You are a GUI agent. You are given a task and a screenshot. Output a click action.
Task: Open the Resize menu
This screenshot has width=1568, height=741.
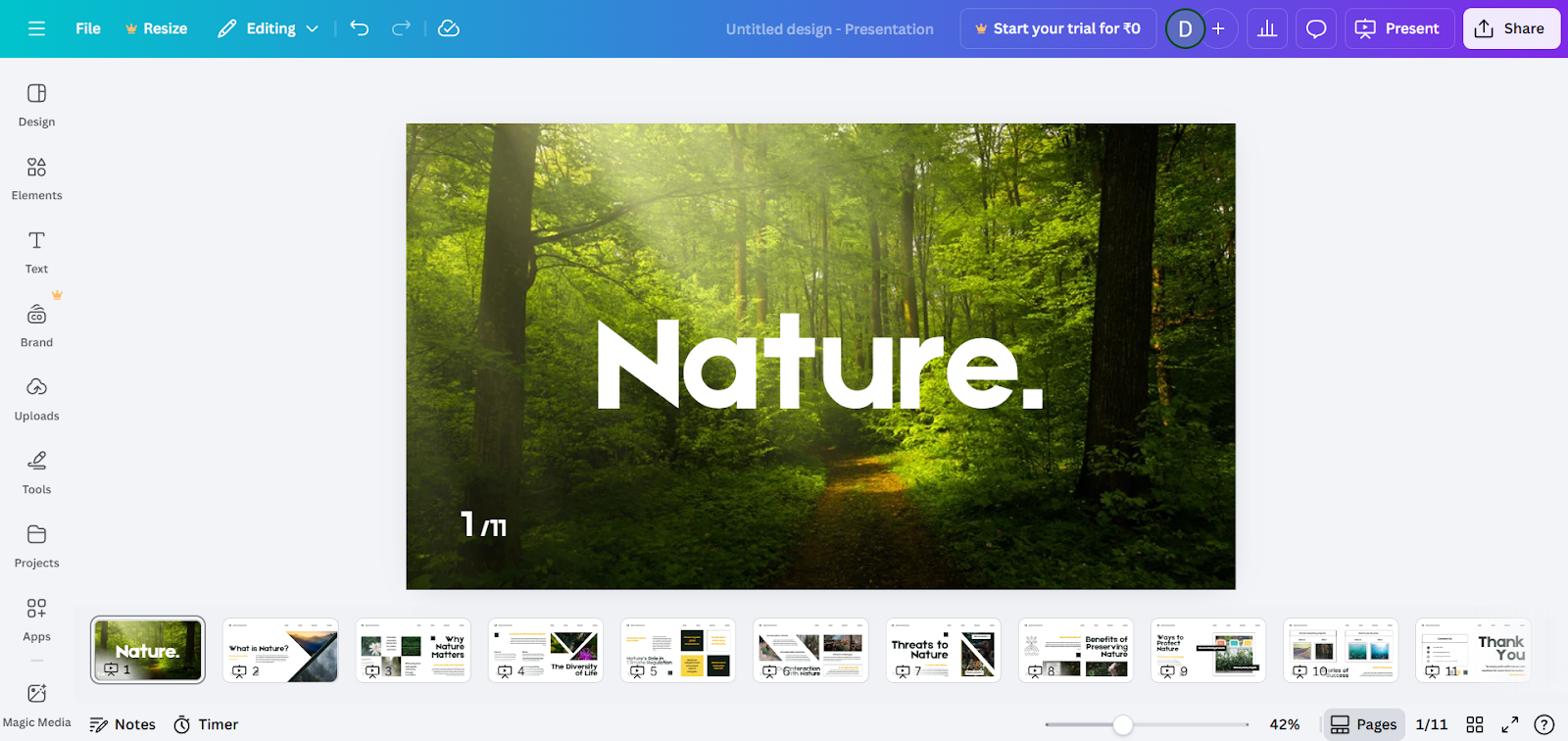coord(157,28)
